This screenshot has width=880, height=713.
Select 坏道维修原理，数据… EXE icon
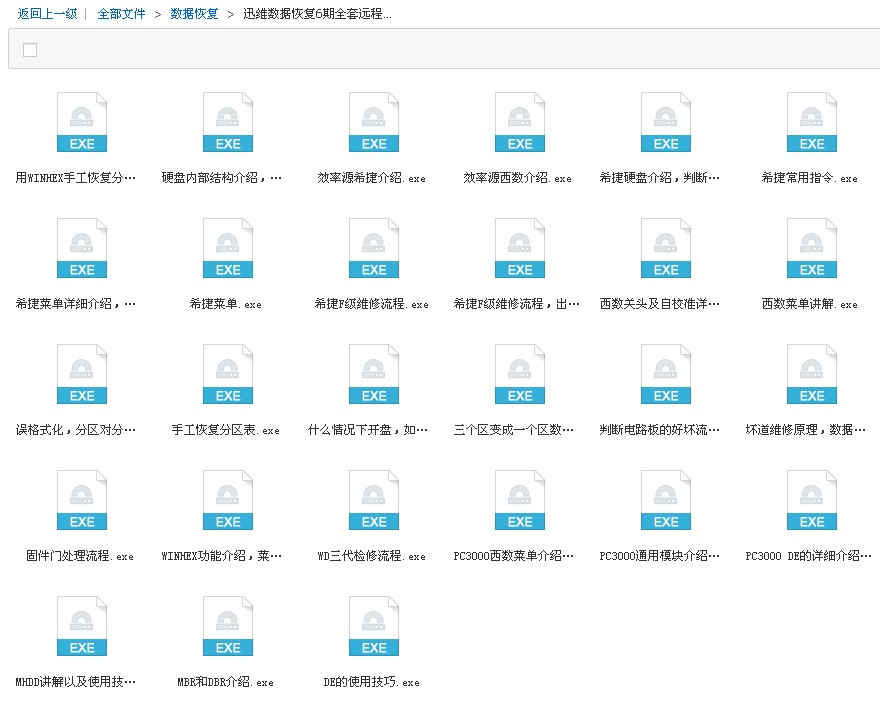(812, 374)
